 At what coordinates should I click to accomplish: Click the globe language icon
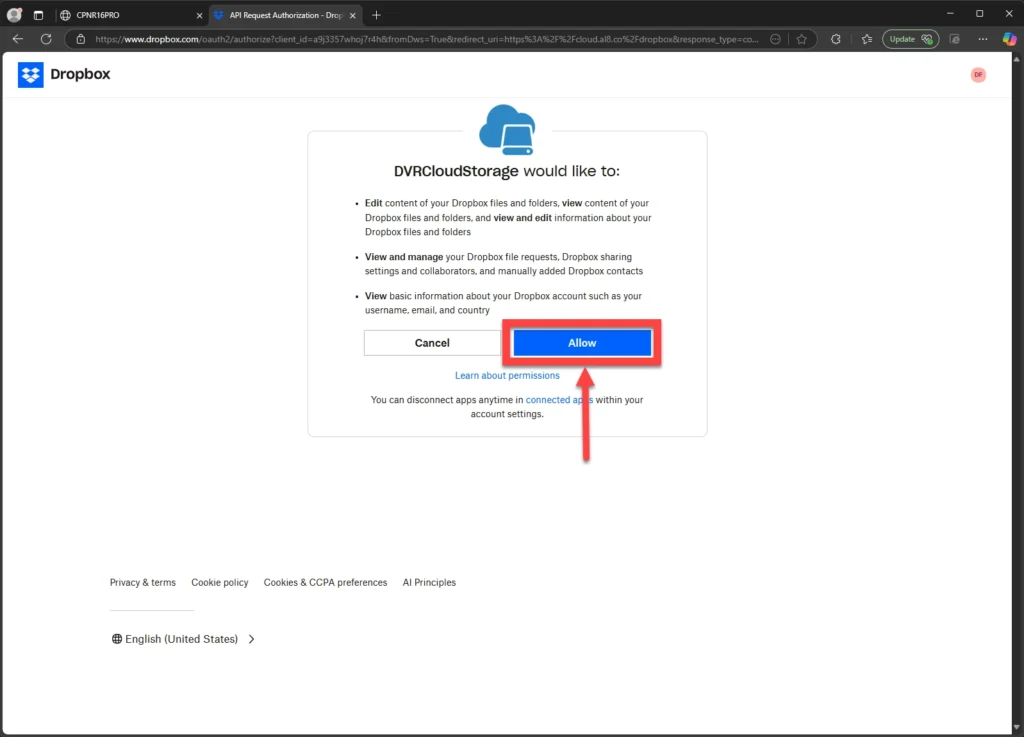(x=117, y=639)
